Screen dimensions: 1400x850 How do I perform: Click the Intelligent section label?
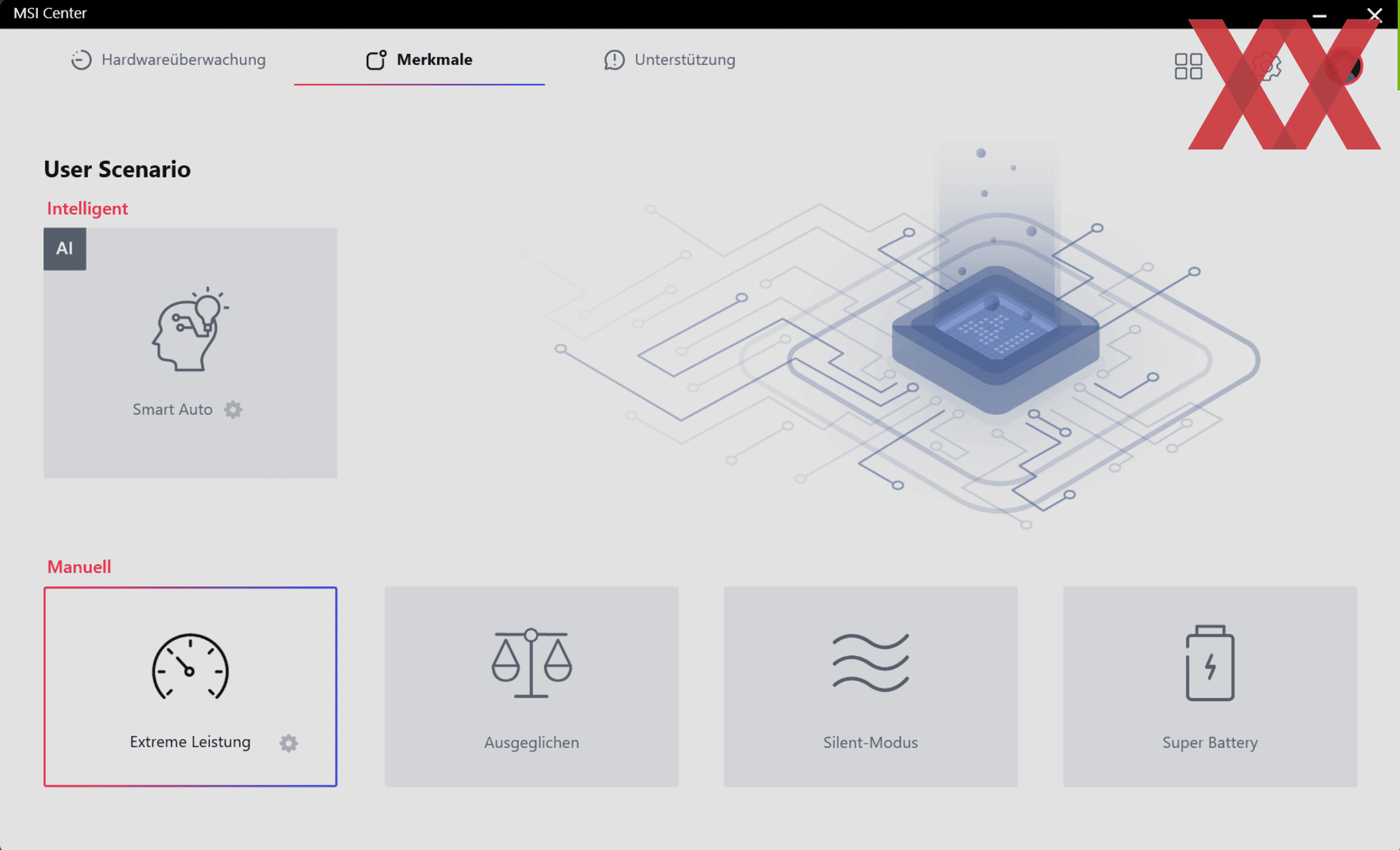tap(87, 208)
